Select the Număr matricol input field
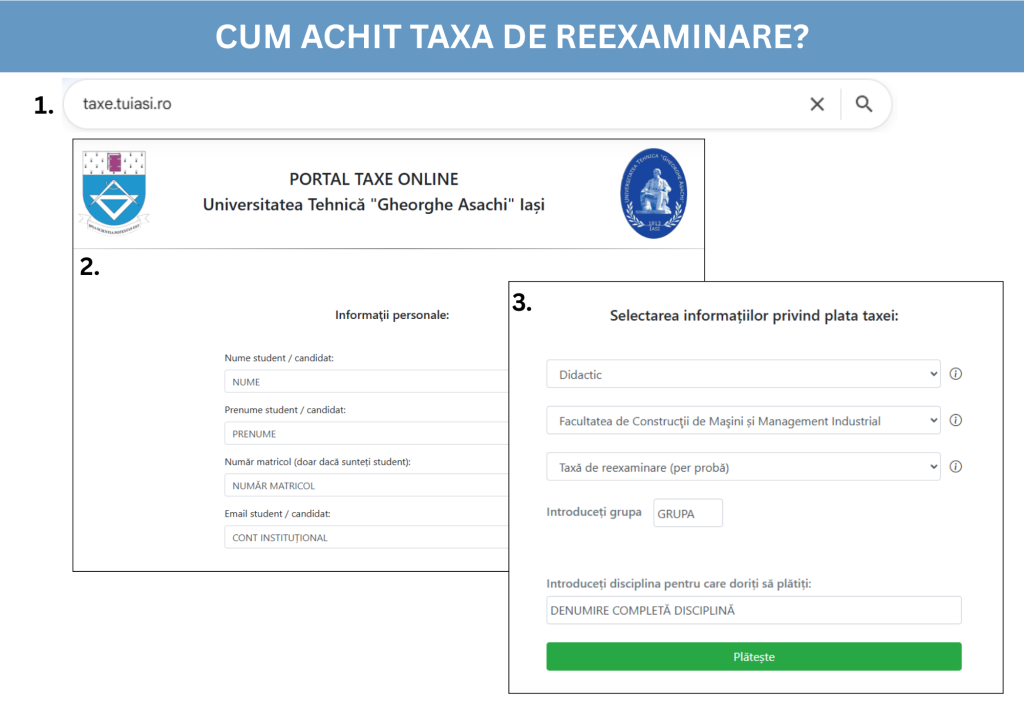The height and width of the screenshot is (724, 1024). [x=367, y=486]
